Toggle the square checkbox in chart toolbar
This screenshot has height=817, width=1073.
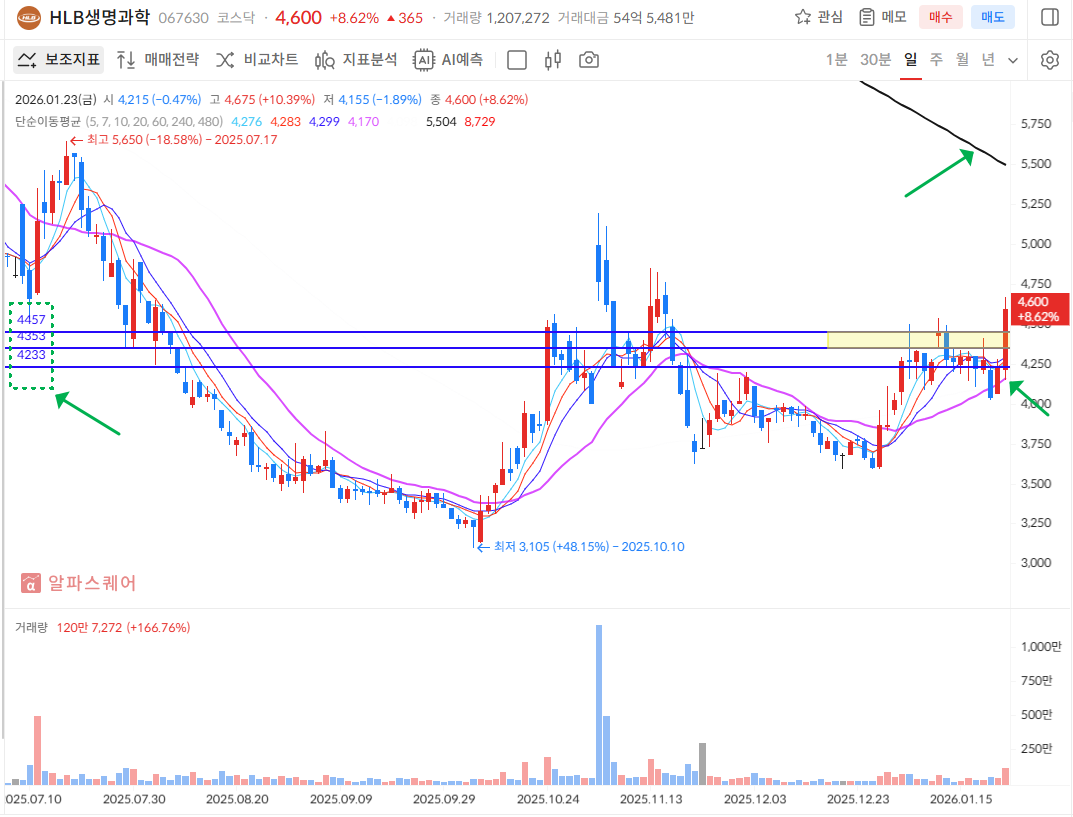coord(517,60)
